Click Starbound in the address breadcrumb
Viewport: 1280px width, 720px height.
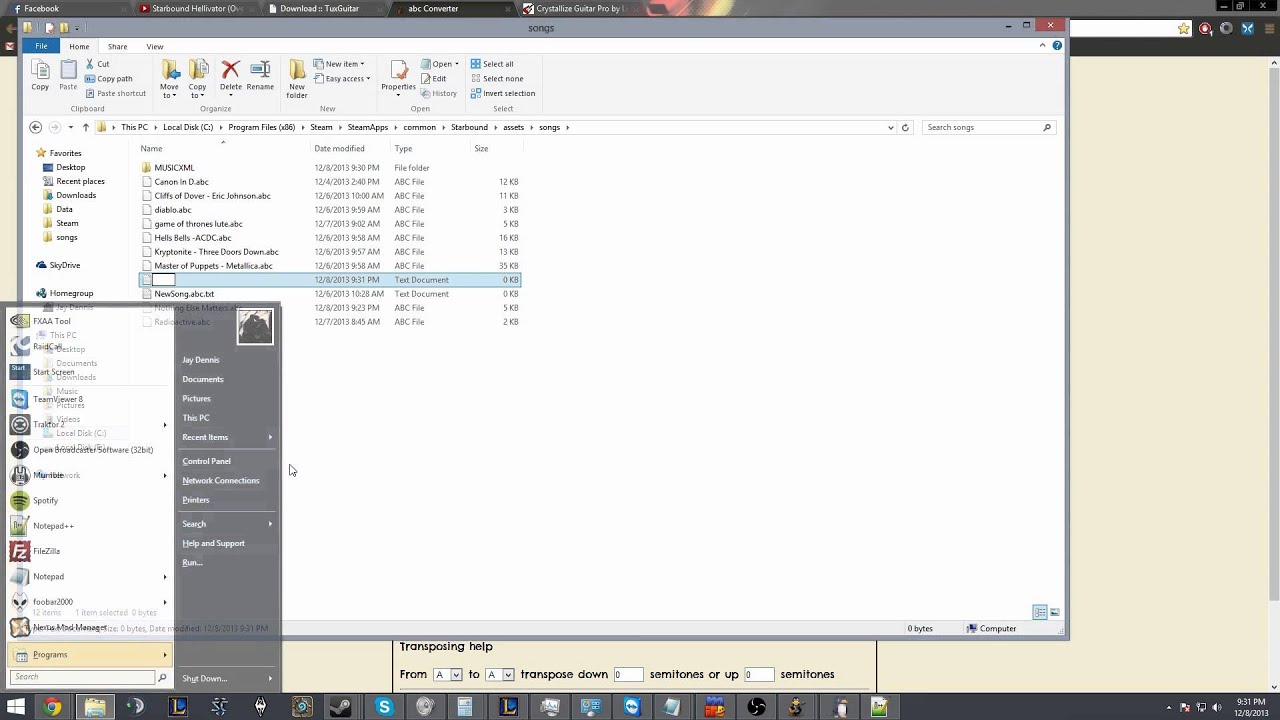click(469, 127)
